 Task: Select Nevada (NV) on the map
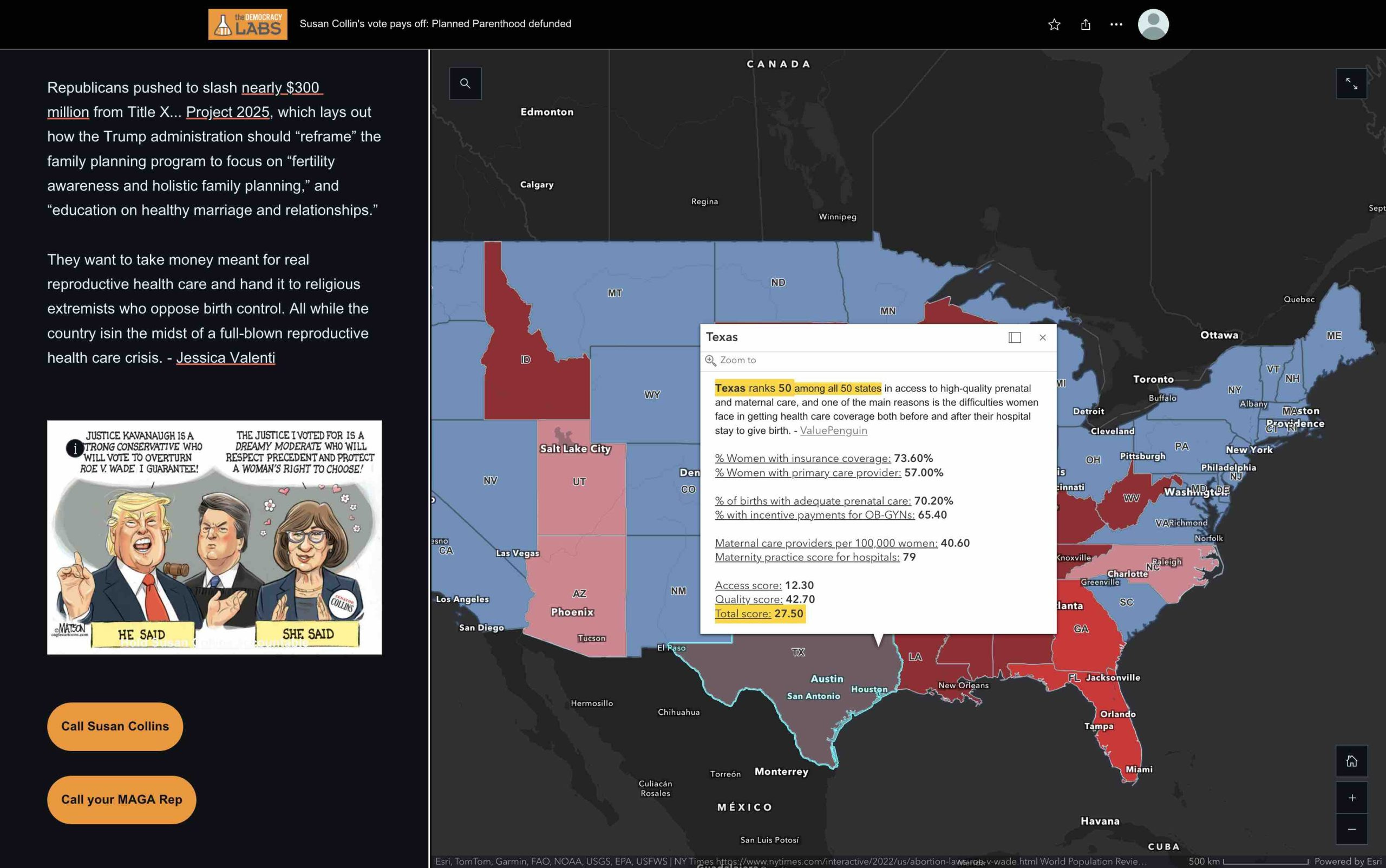(490, 480)
